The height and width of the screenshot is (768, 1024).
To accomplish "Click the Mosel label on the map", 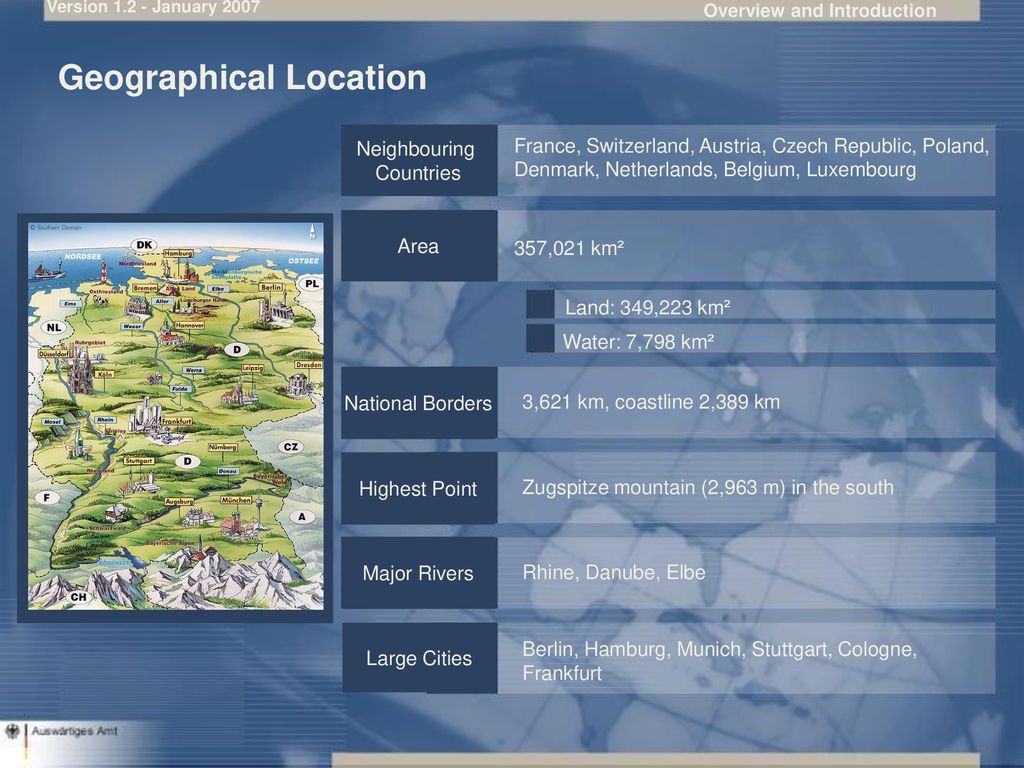I will [53, 422].
